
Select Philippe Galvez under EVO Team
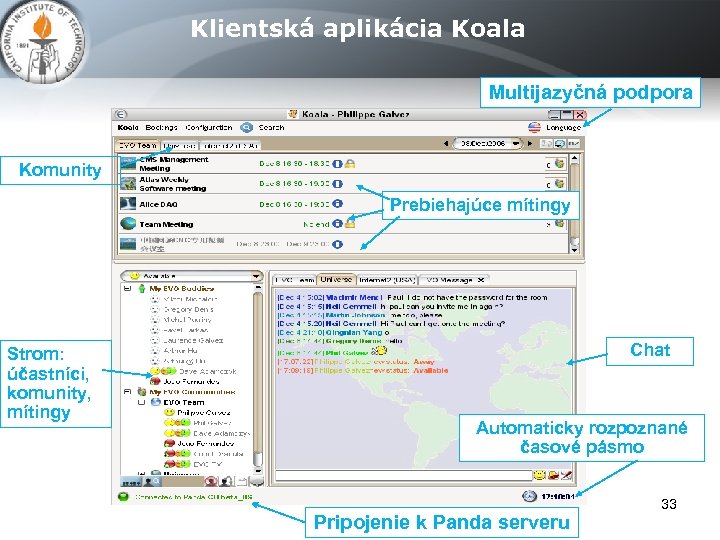[x=204, y=412]
